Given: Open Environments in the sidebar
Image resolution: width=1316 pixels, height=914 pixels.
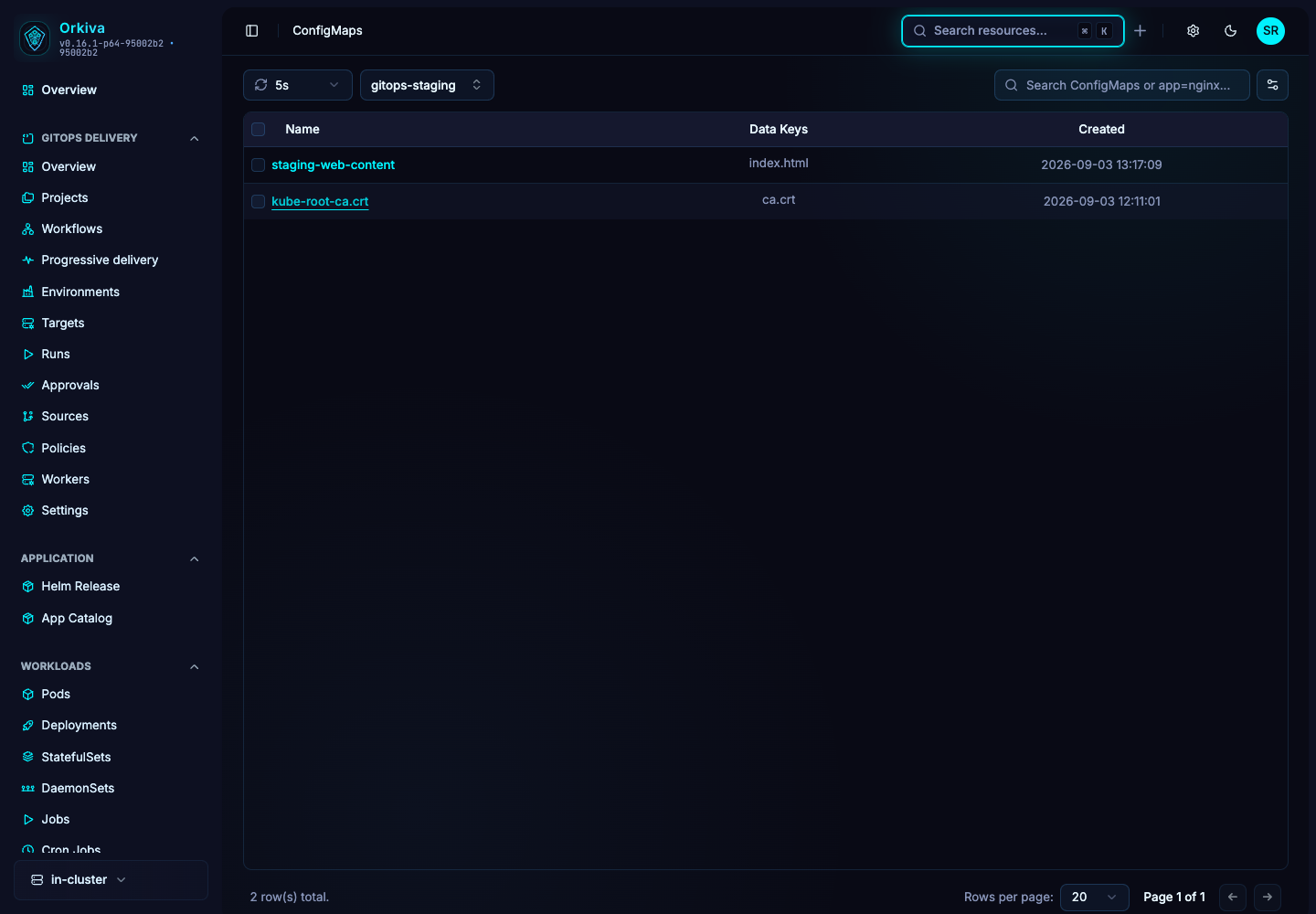Looking at the screenshot, I should 80,292.
